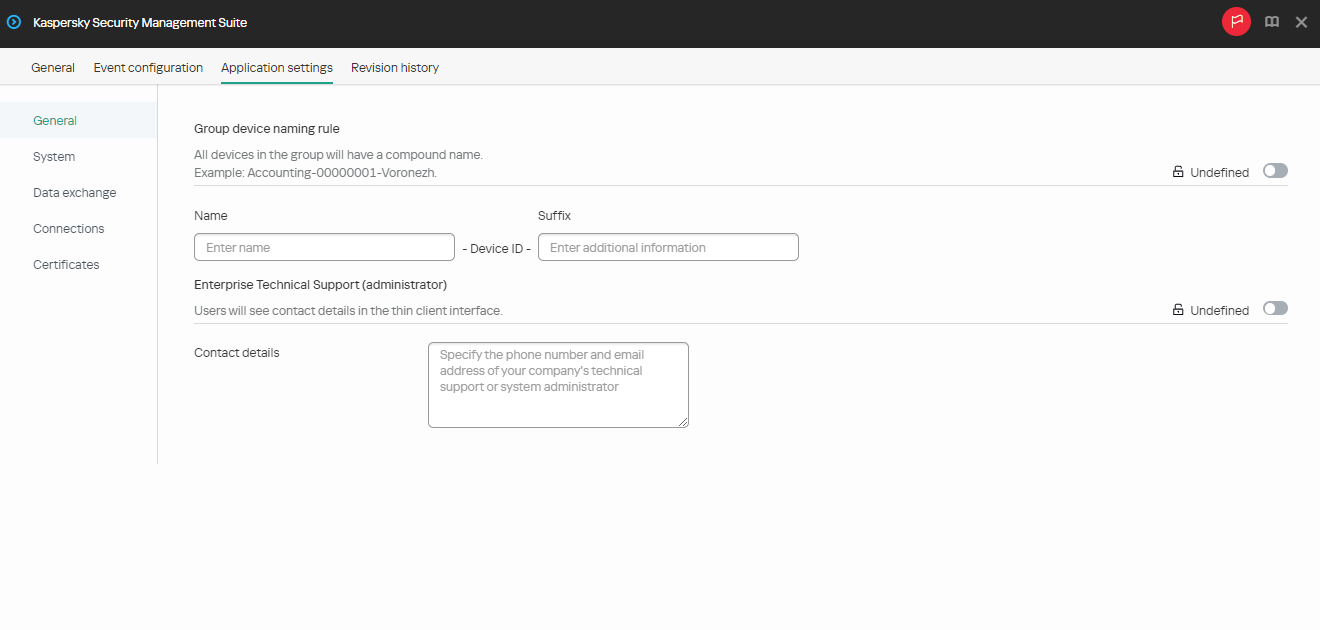This screenshot has width=1320, height=630.
Task: Switch to the Event configuration tab
Action: pos(147,67)
